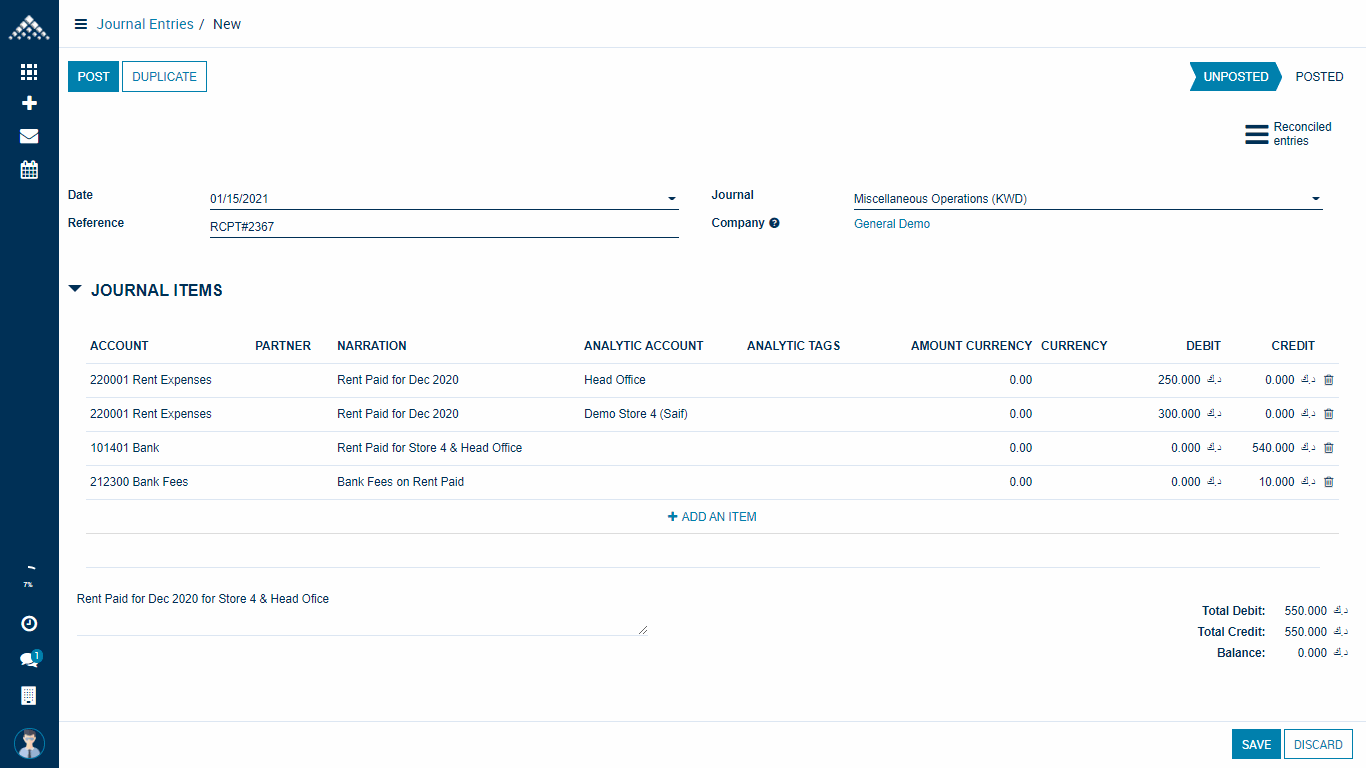Switch status to Posted

[1319, 77]
